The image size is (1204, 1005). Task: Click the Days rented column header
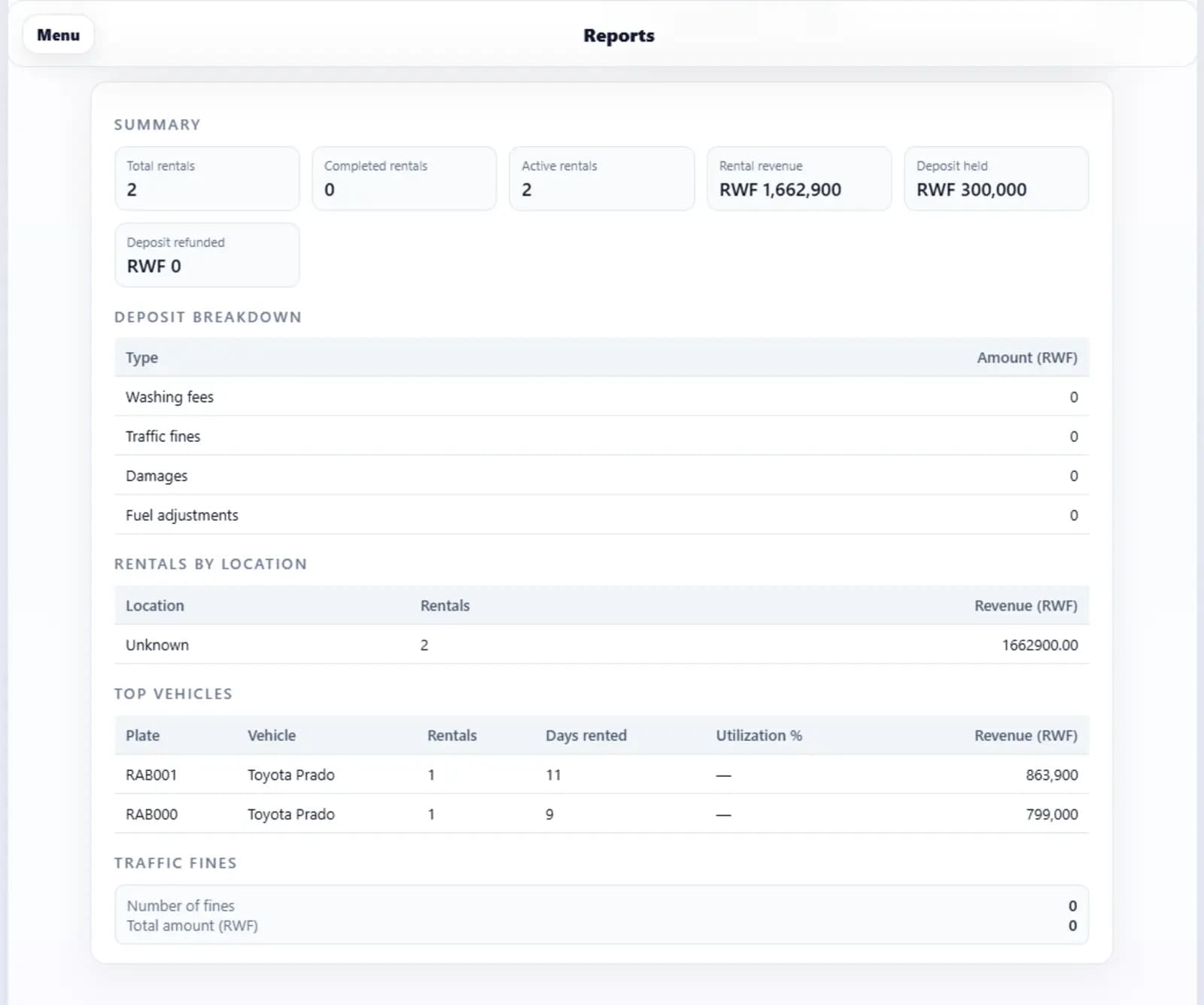[585, 735]
